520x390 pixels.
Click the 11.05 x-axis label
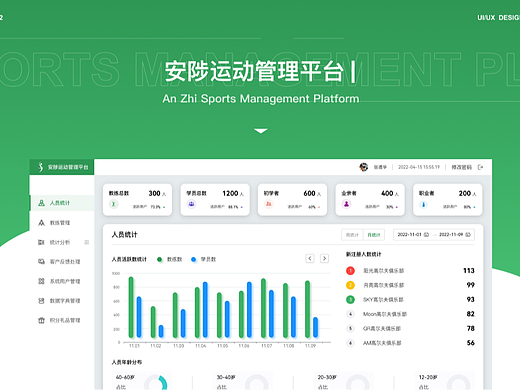point(222,346)
